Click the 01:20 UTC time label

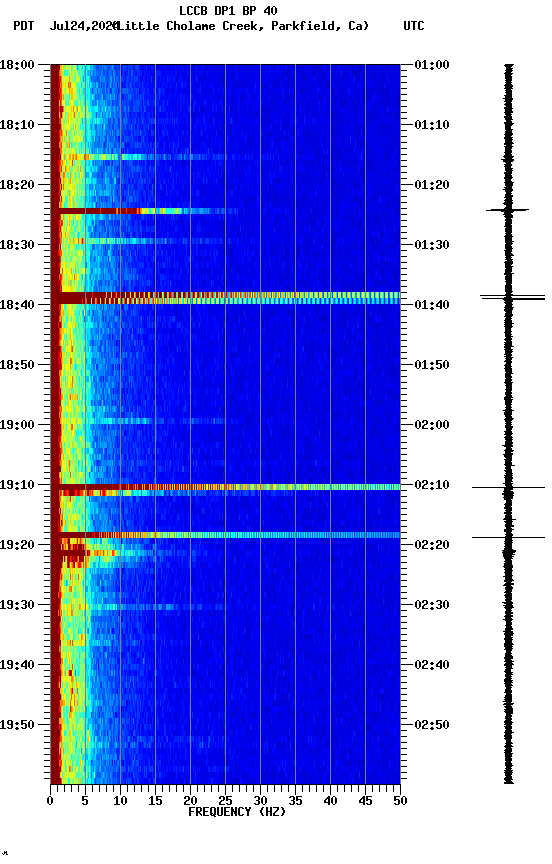(432, 185)
